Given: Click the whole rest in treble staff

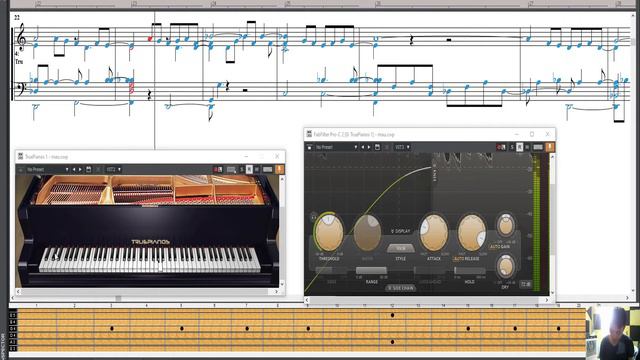Looking at the screenshot, I should 449,40.
